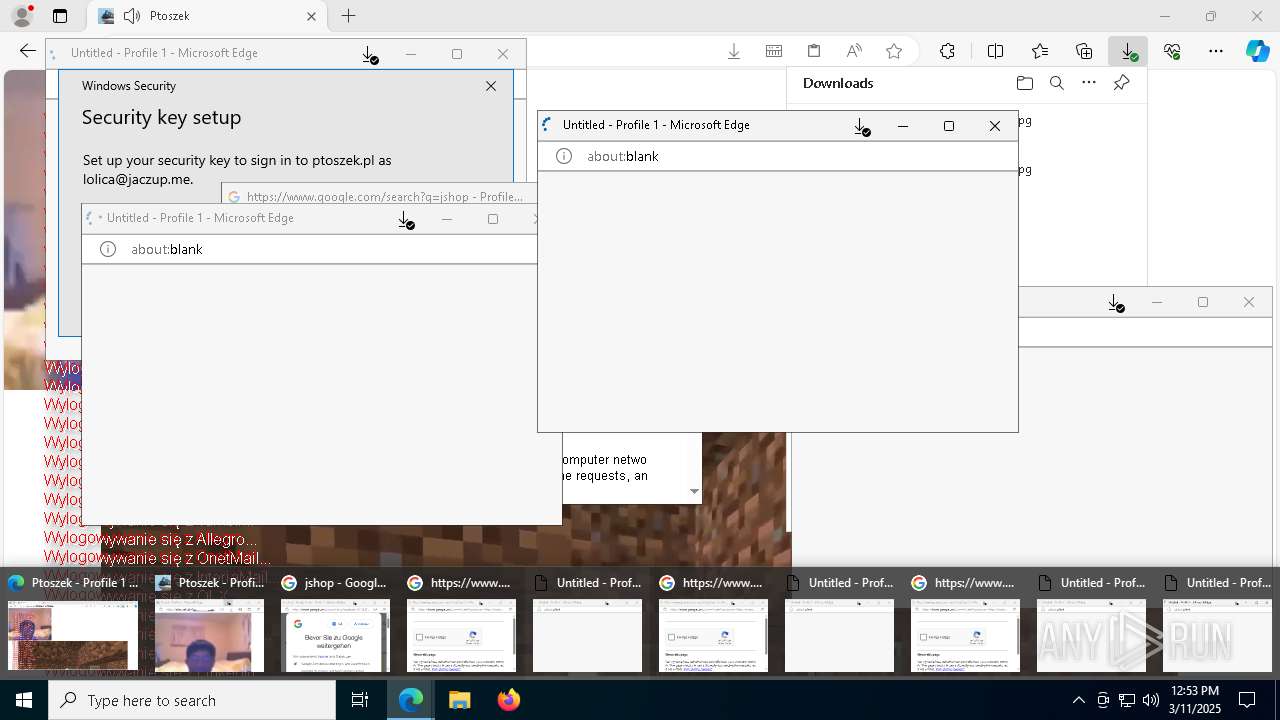Click site info icon in left about:blank window

coord(108,249)
